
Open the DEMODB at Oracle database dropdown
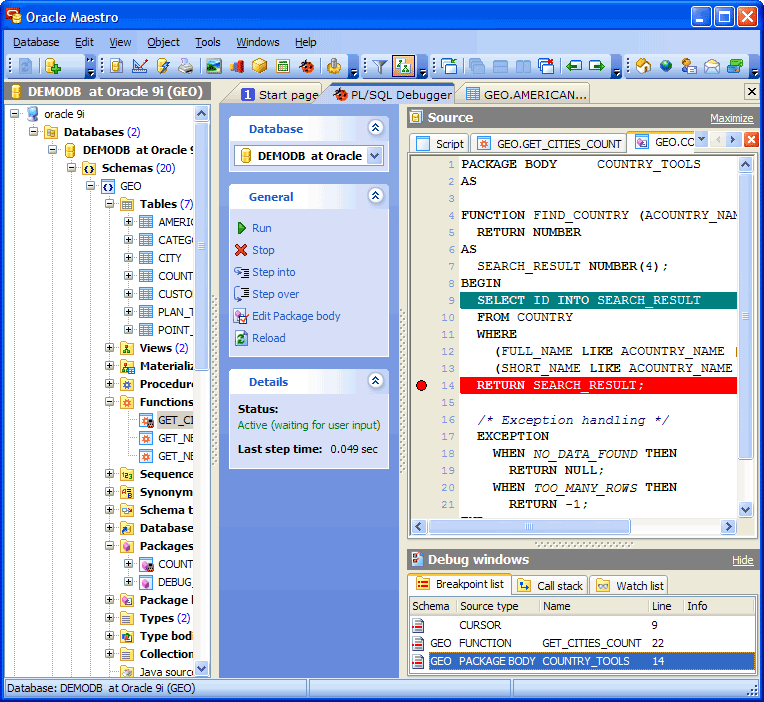pos(374,156)
